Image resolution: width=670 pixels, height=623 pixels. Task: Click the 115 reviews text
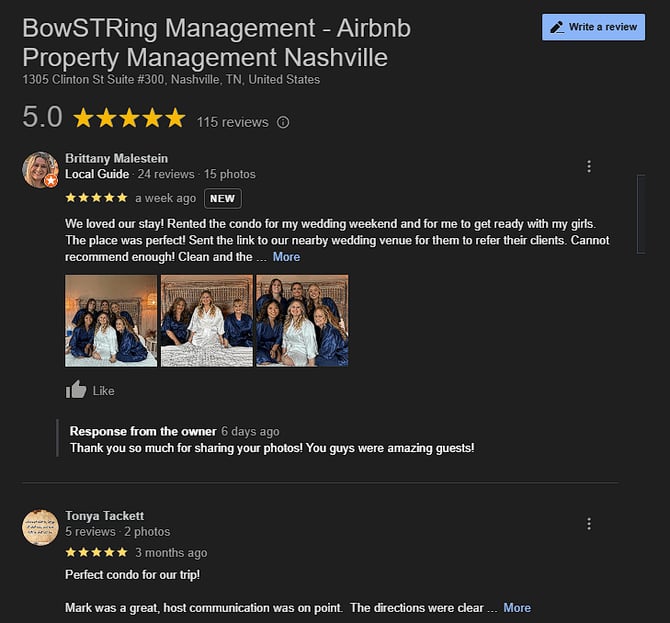tap(232, 122)
